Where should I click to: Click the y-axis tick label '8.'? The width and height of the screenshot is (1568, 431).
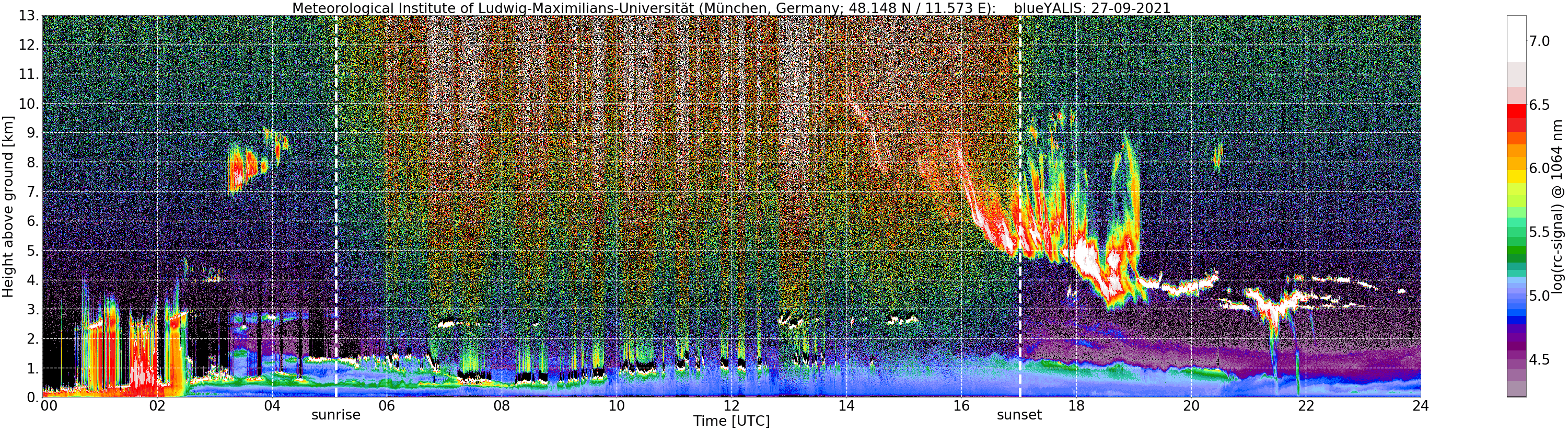[32, 163]
